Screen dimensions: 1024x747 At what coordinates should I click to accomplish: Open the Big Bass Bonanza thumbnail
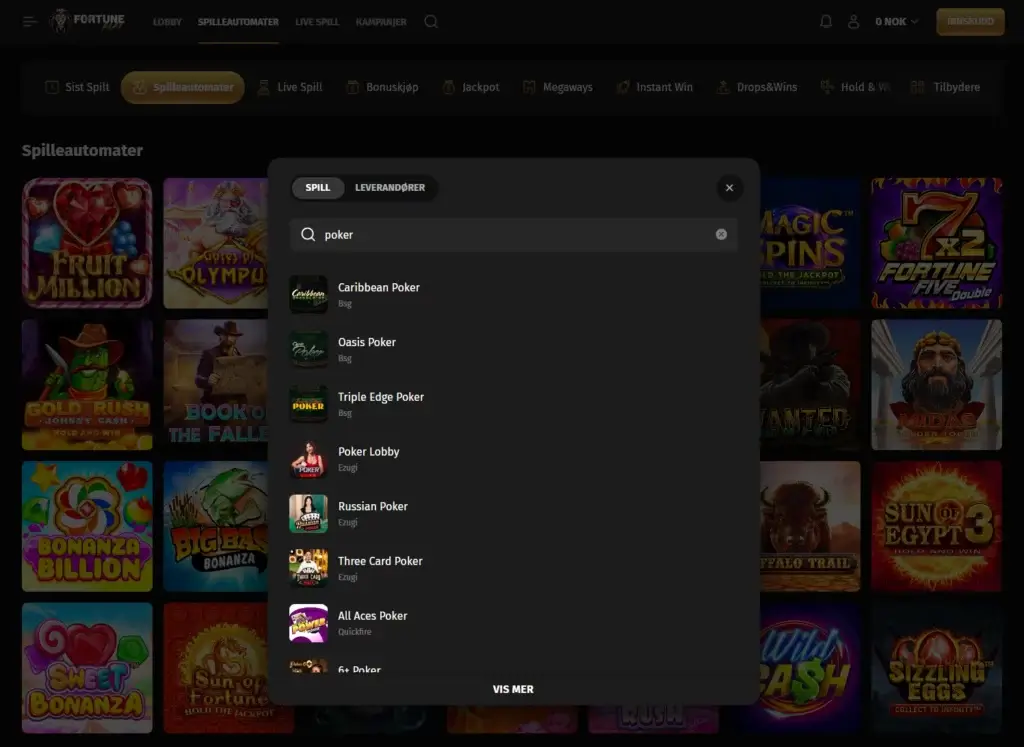[216, 526]
